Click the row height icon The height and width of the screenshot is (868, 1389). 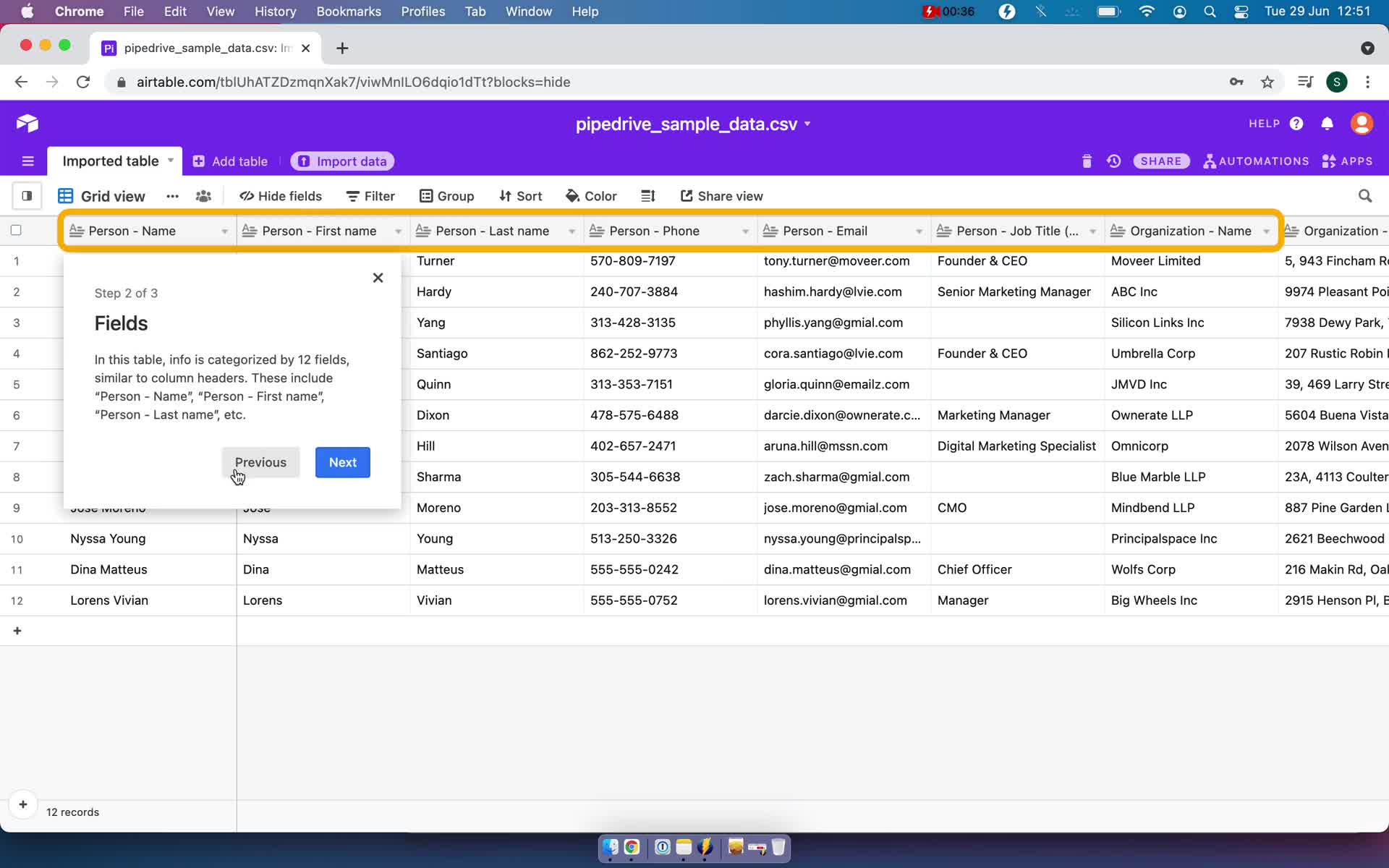click(648, 196)
